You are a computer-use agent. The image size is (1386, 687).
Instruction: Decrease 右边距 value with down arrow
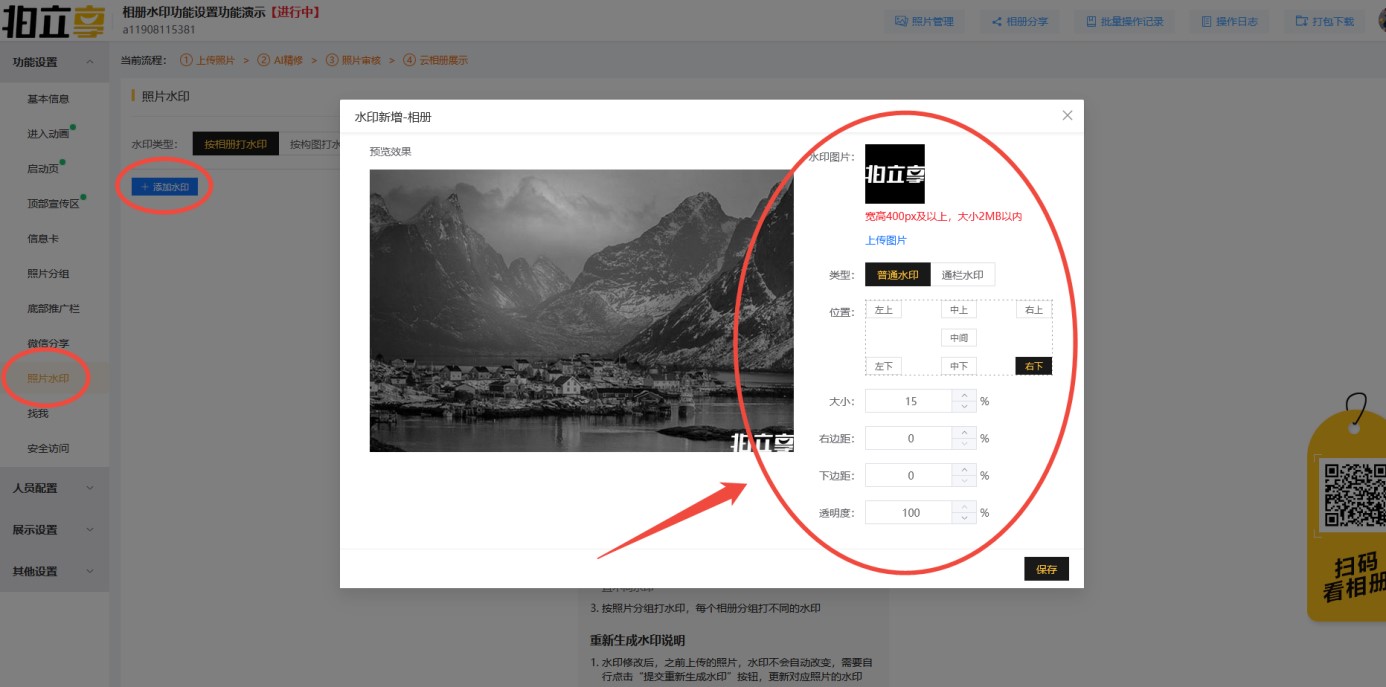pos(964,444)
